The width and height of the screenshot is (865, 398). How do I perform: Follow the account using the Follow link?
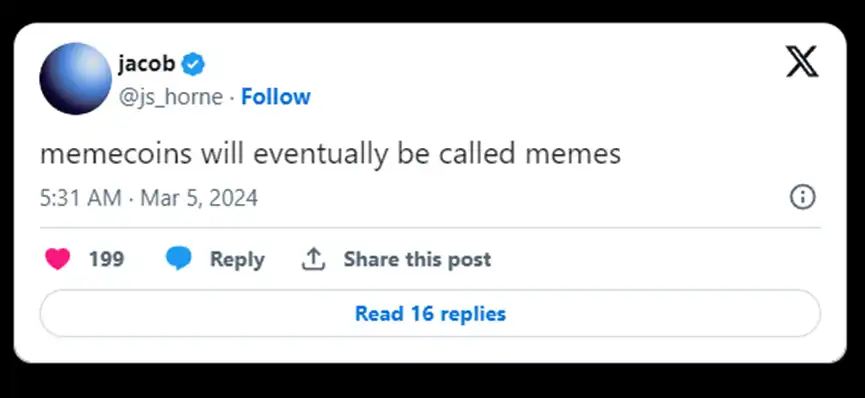coord(276,97)
